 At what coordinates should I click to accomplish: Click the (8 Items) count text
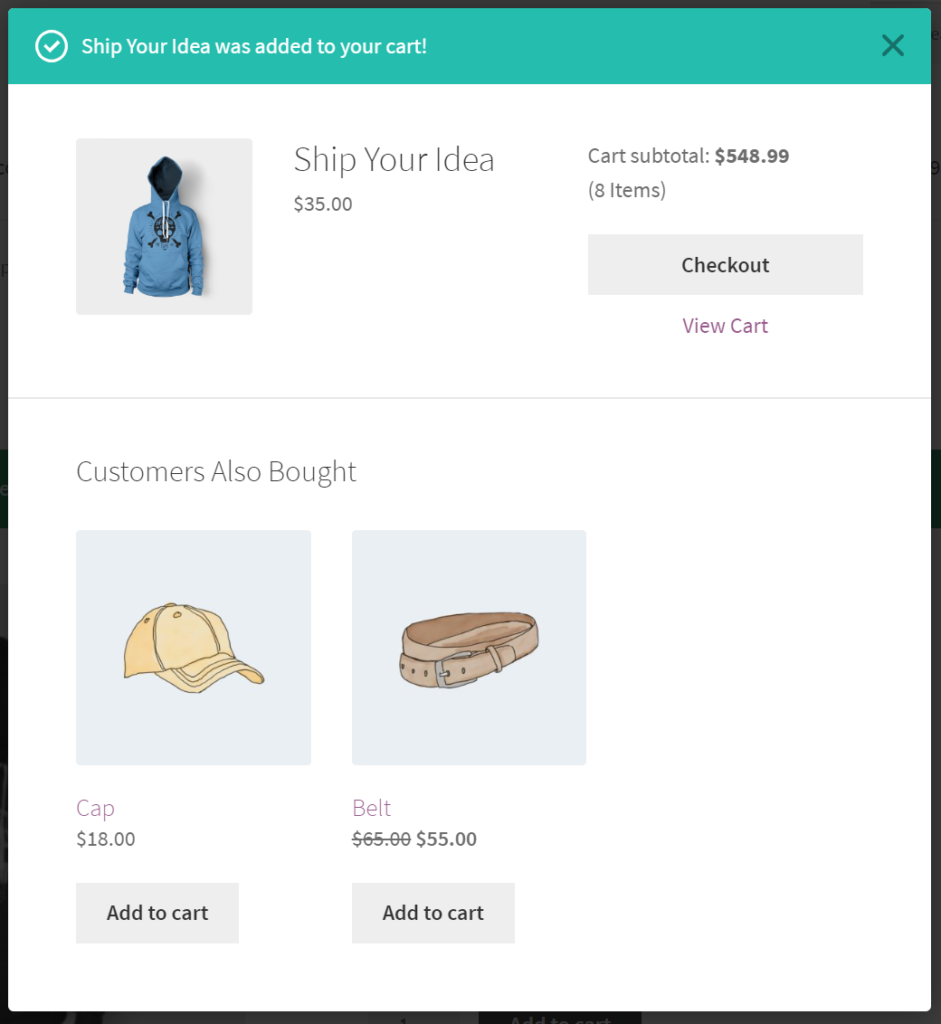627,190
